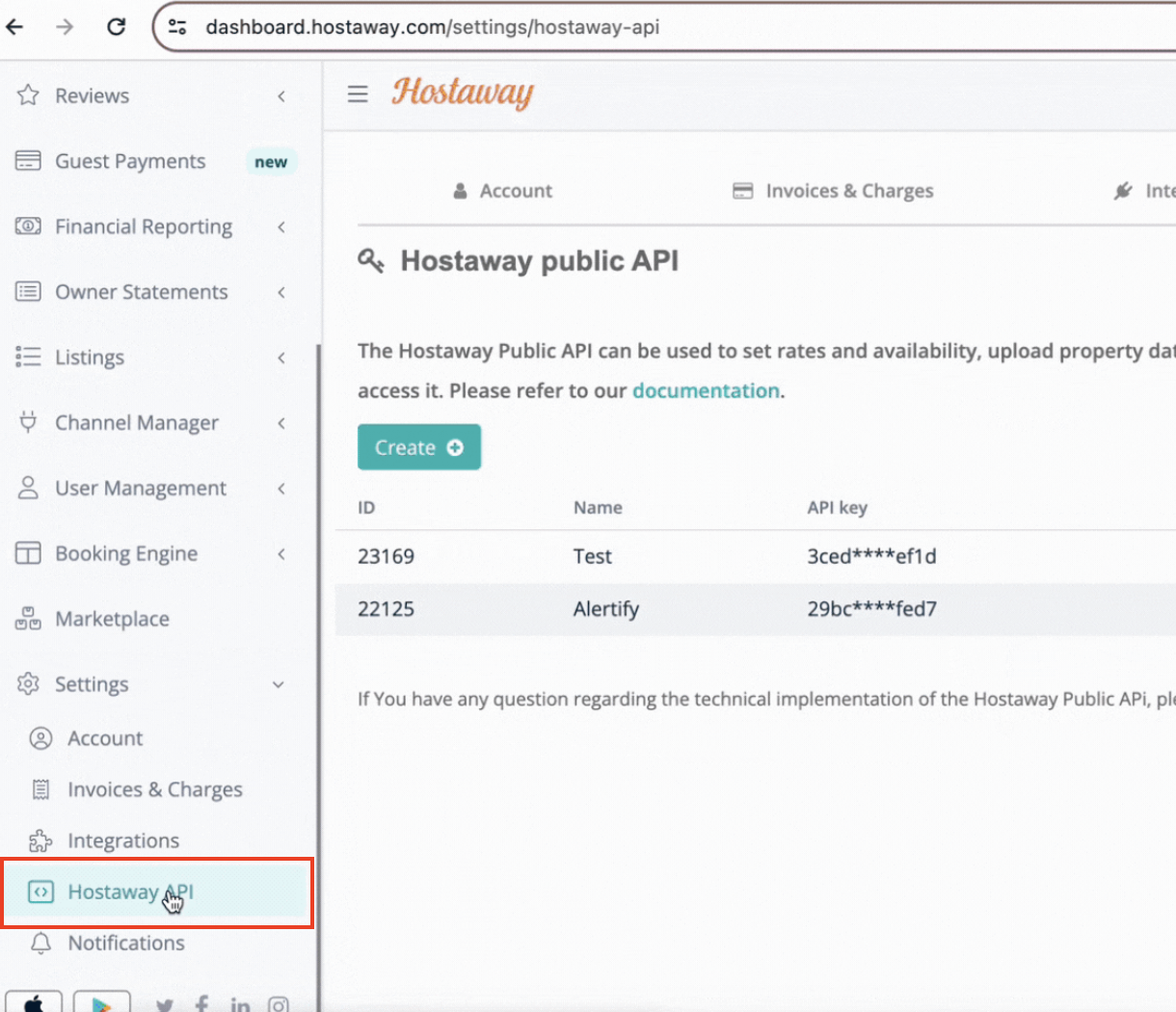The height and width of the screenshot is (1012, 1176).
Task: Open Integrations puzzle item in sidebar
Action: (x=122, y=840)
